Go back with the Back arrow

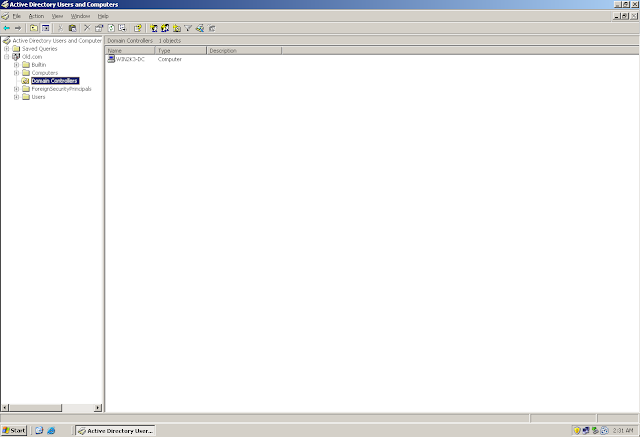[x=7, y=28]
